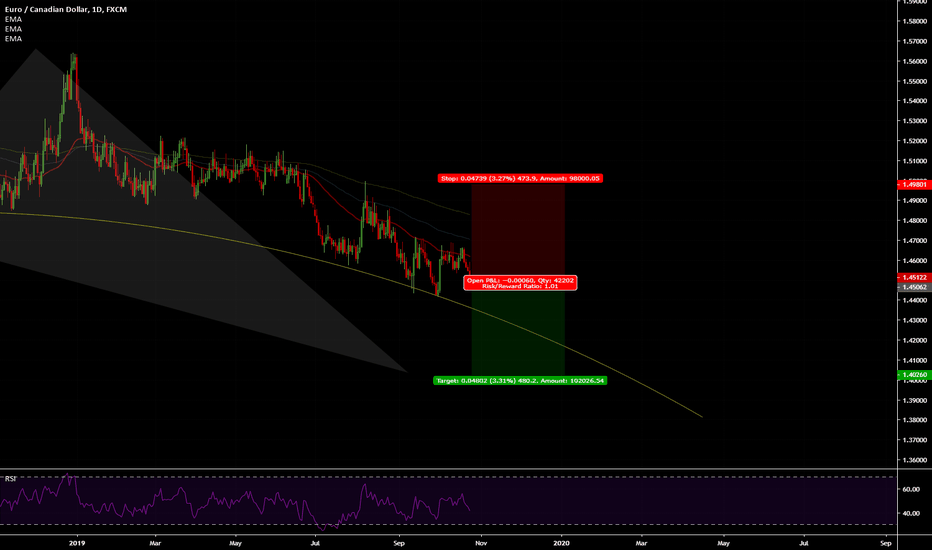Click the 1.44000 price axis label
Viewport: 932px width, 550px height.
click(x=915, y=301)
